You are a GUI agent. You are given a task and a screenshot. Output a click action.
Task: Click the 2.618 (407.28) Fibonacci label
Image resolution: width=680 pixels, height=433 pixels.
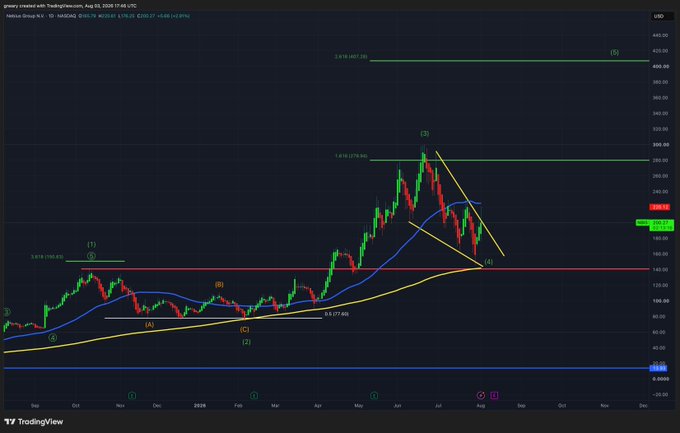351,57
